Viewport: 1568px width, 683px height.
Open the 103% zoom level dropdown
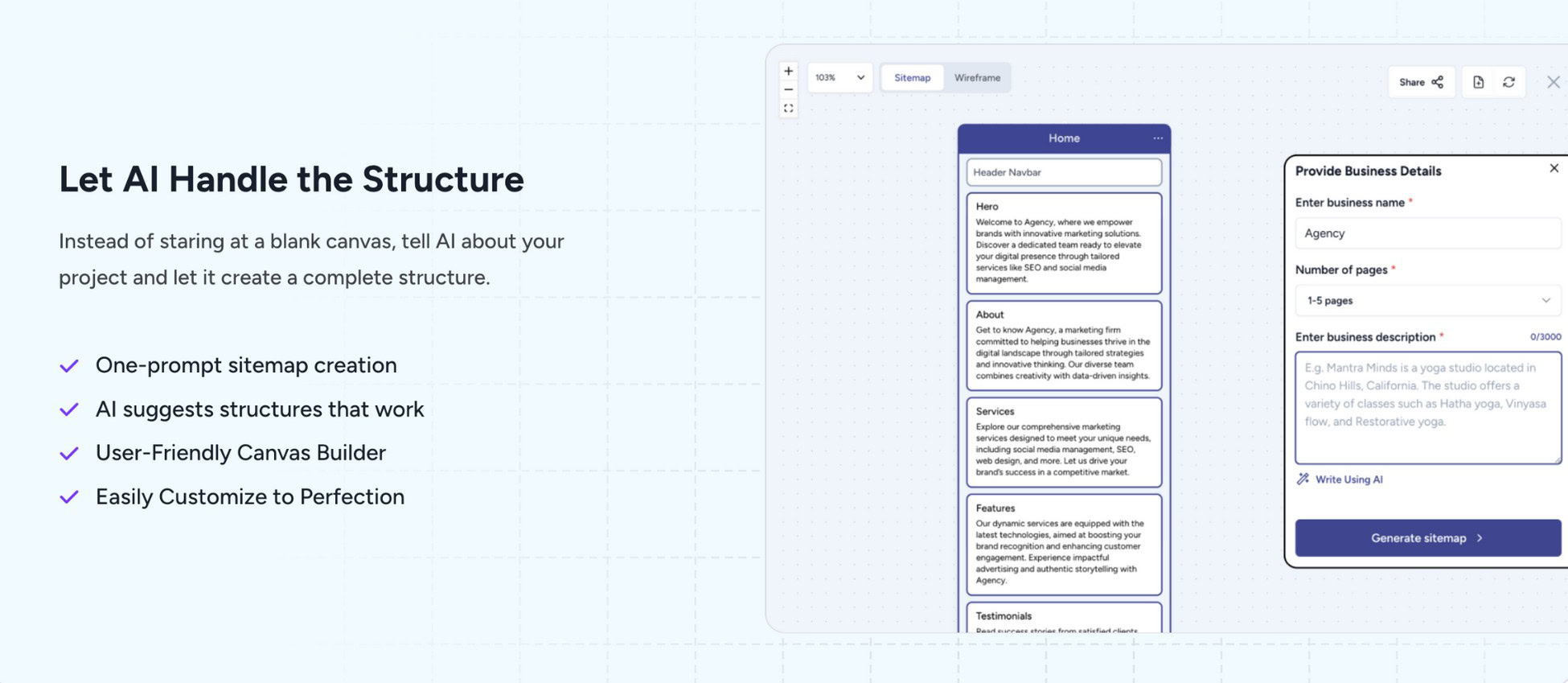click(839, 78)
